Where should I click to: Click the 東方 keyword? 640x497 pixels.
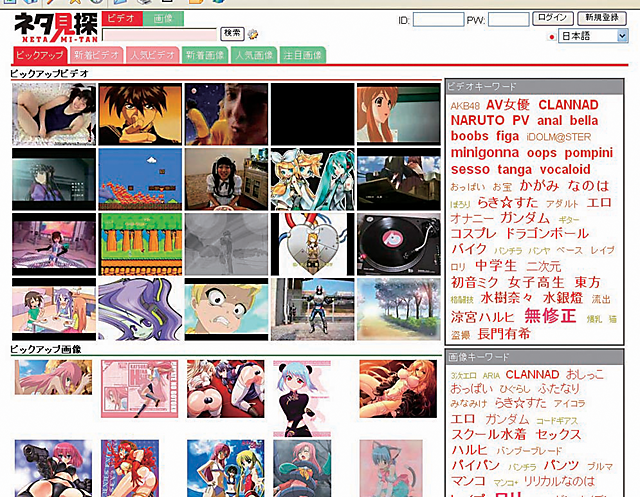point(587,282)
